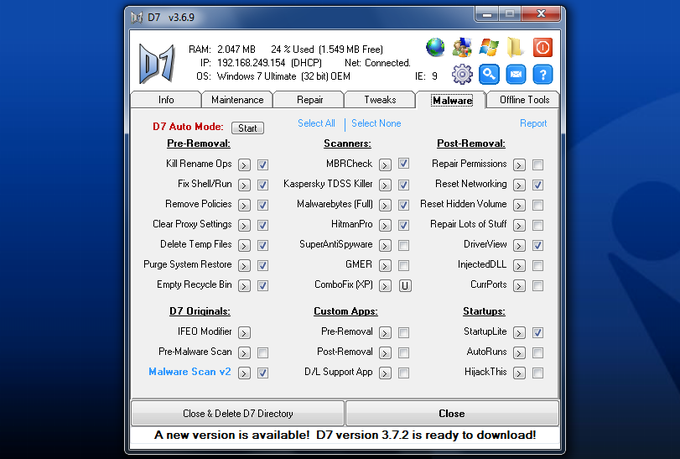The height and width of the screenshot is (459, 680).
Task: Click the Select None link
Action: point(376,124)
